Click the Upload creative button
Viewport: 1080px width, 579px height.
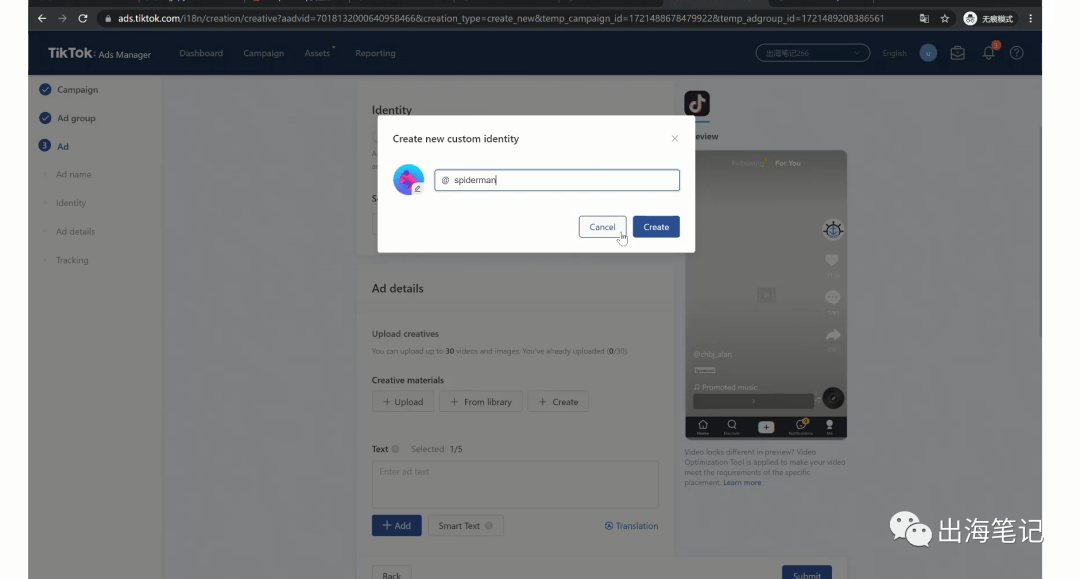pos(403,401)
